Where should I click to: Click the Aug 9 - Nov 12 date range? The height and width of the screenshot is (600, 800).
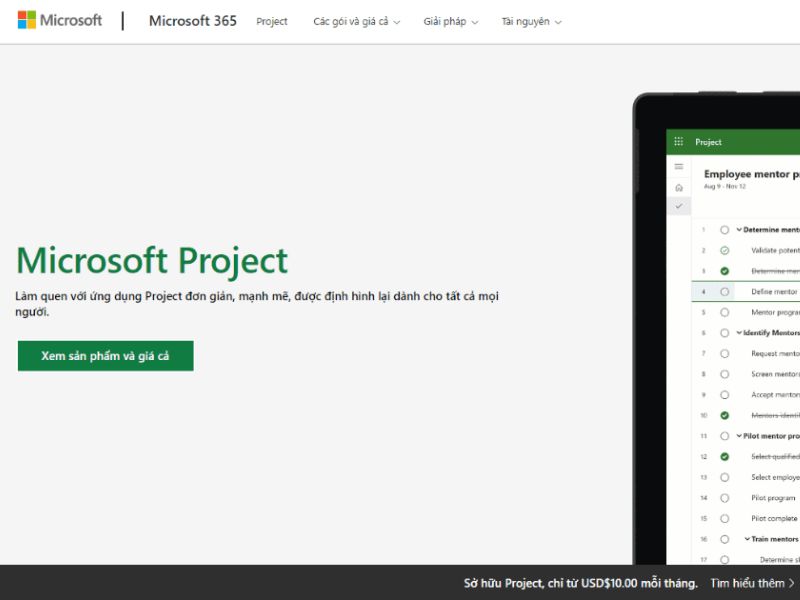click(x=724, y=187)
